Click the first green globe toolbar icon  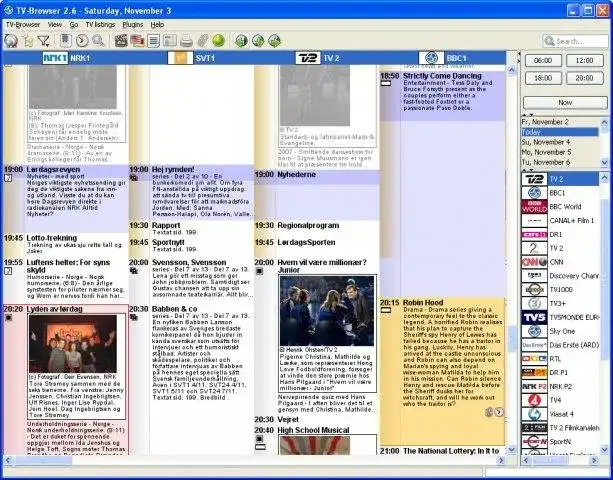point(241,41)
